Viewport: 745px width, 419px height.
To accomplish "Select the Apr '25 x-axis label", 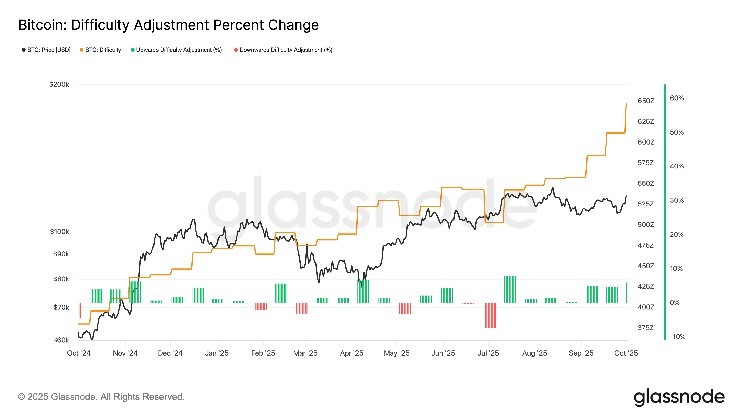I will (x=352, y=353).
